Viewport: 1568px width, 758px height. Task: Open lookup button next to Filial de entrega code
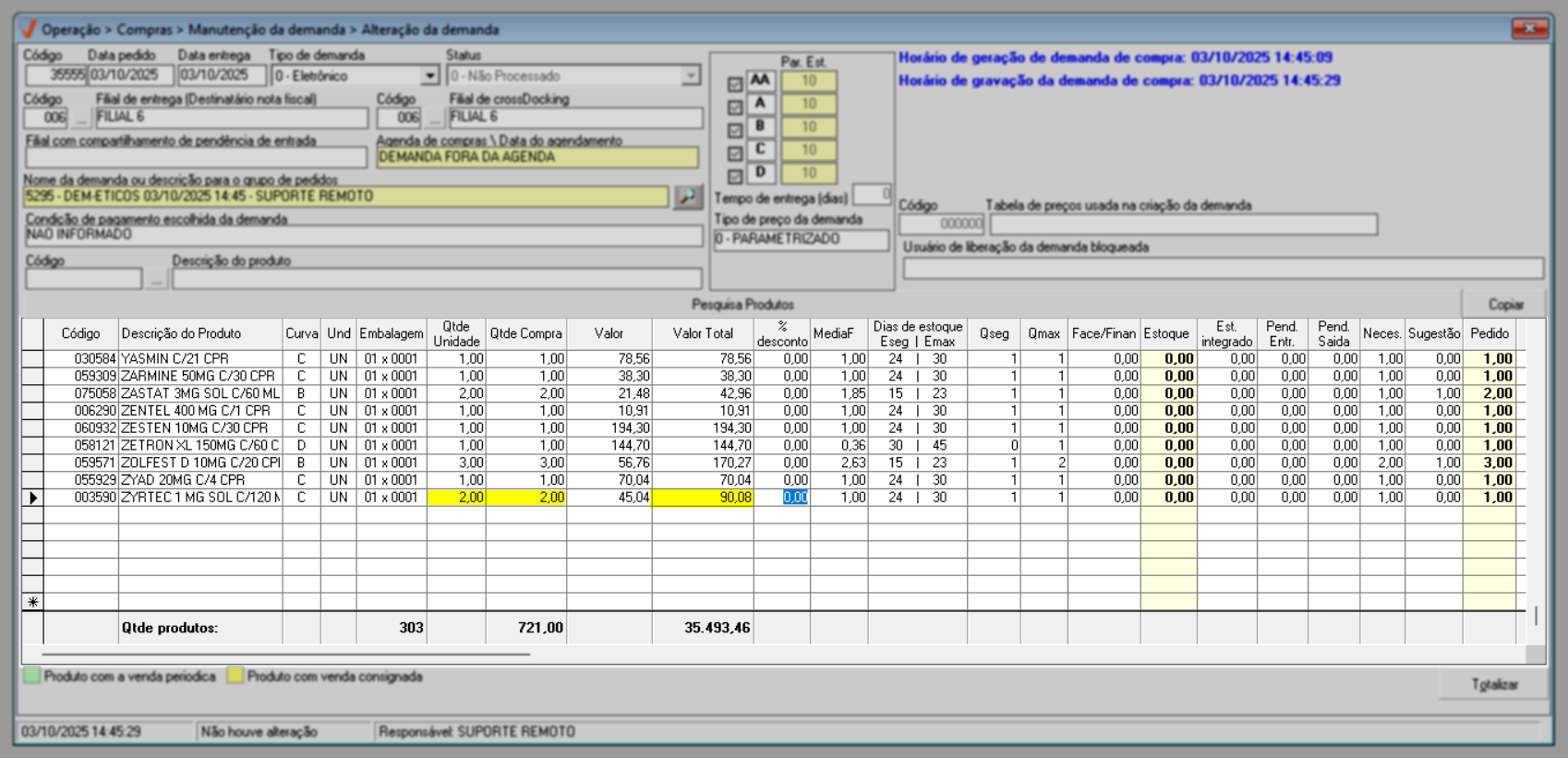[81, 118]
